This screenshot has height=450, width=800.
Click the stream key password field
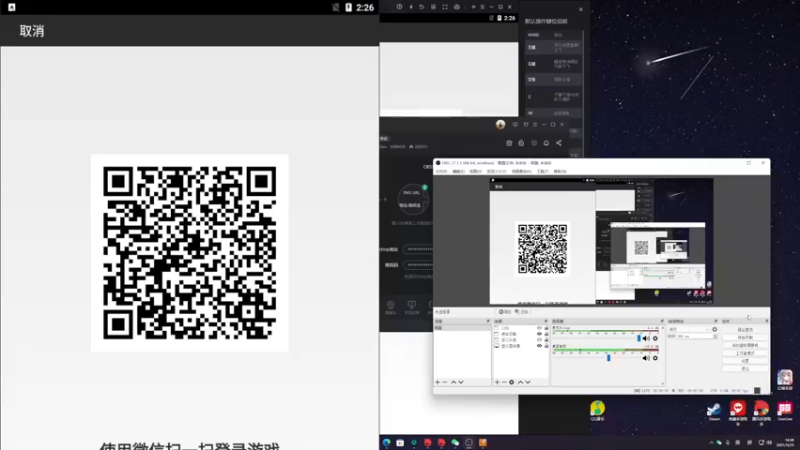(418, 265)
